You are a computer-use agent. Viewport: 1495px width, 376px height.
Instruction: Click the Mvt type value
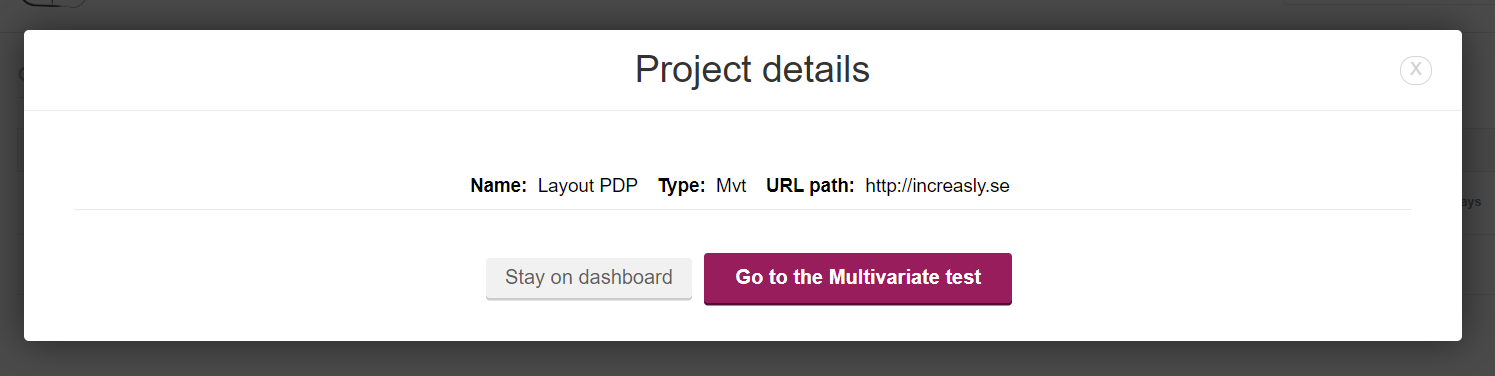731,186
